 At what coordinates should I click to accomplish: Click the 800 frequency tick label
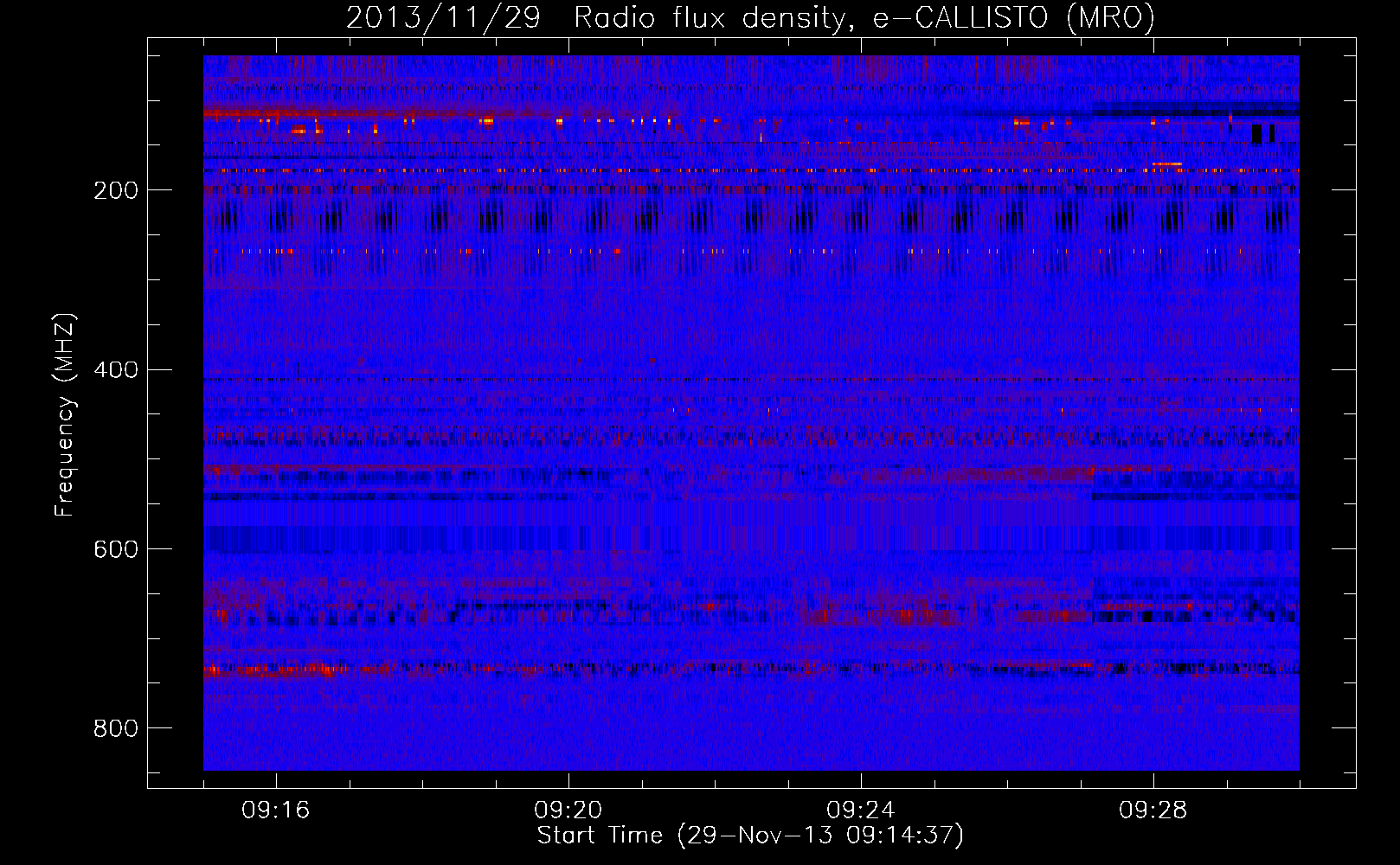tap(116, 728)
